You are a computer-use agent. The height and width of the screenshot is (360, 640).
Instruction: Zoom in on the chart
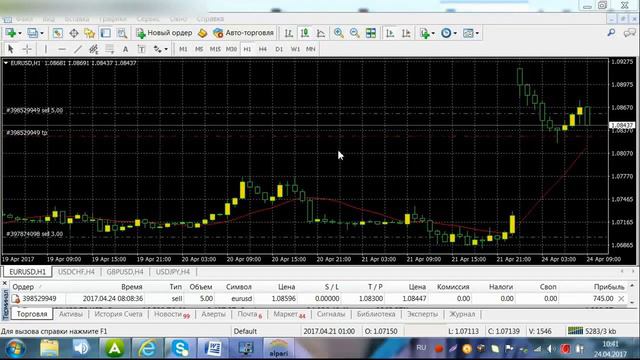point(338,33)
